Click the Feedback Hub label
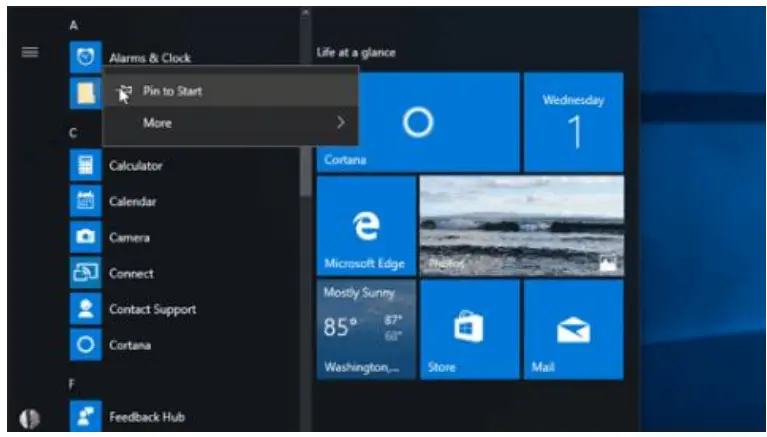Viewport: 767px width, 437px height. (147, 417)
